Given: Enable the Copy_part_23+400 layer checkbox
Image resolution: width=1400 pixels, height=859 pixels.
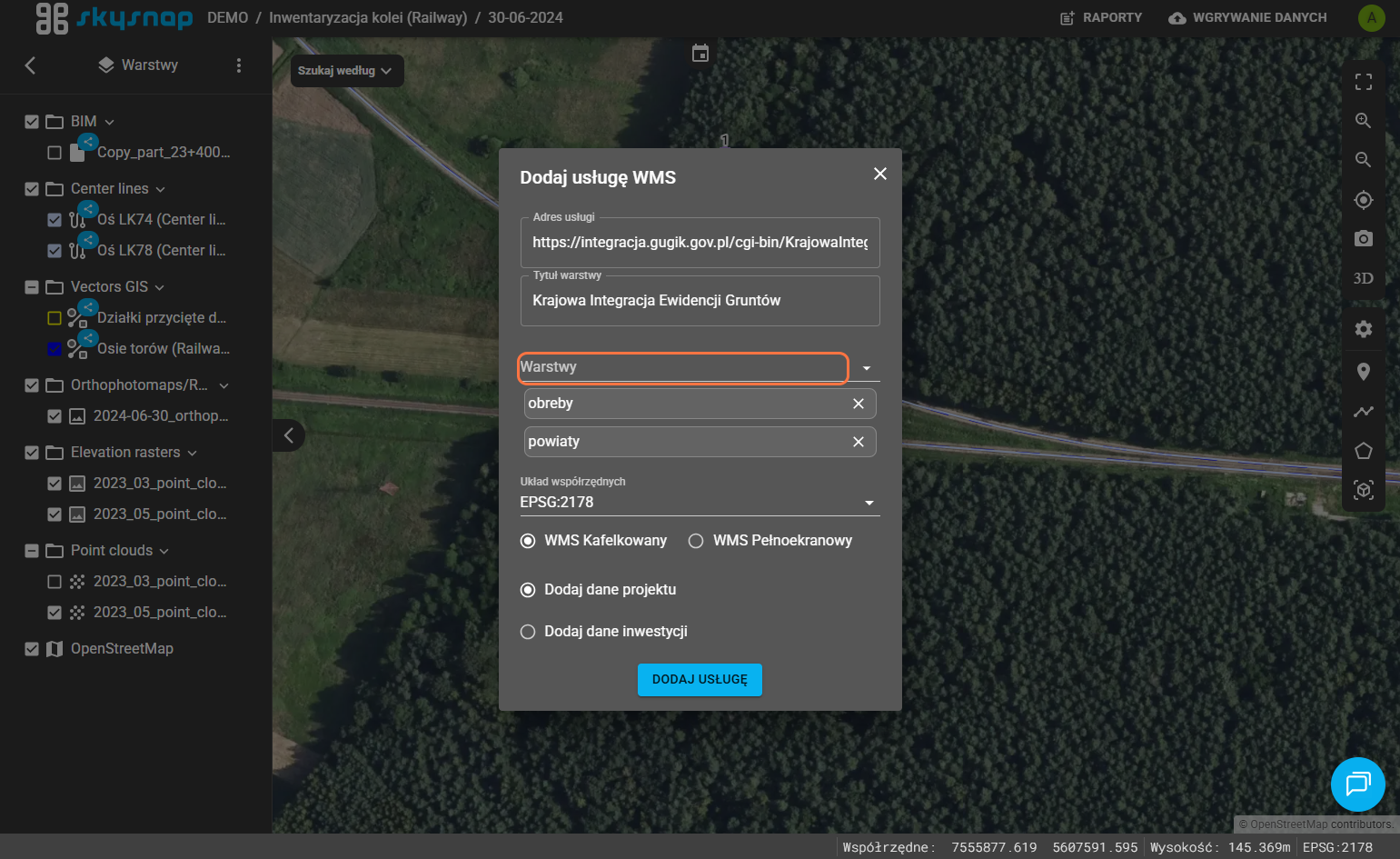Looking at the screenshot, I should pyautogui.click(x=55, y=153).
